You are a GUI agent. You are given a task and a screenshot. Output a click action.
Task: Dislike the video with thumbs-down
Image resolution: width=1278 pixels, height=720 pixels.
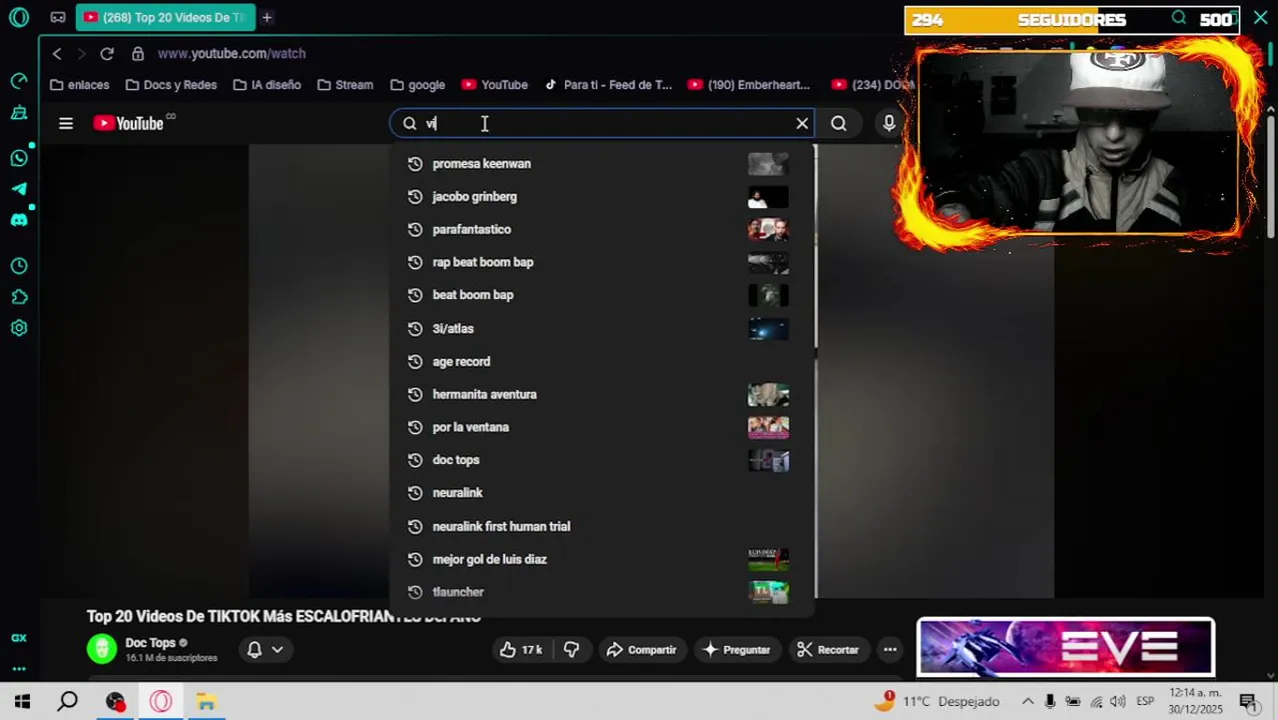pos(572,650)
